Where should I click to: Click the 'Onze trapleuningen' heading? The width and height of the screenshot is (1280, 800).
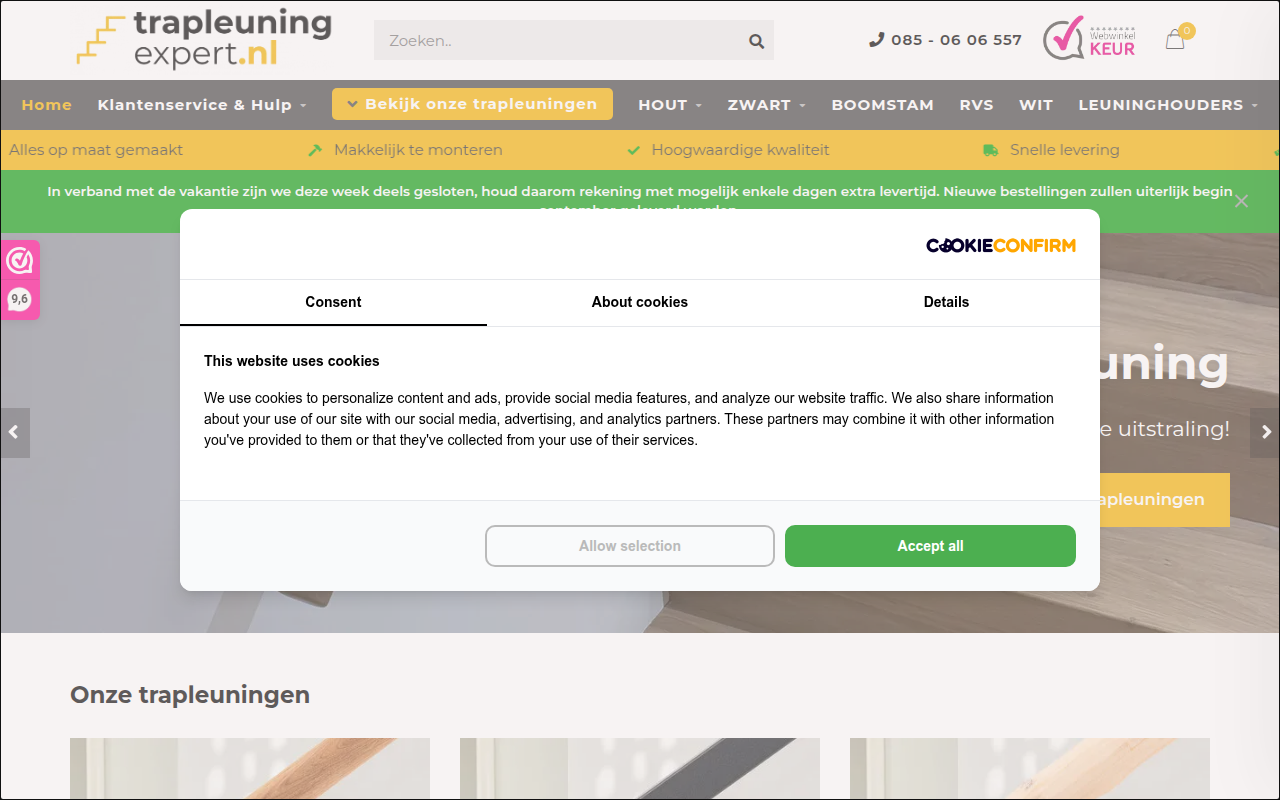pyautogui.click(x=190, y=695)
